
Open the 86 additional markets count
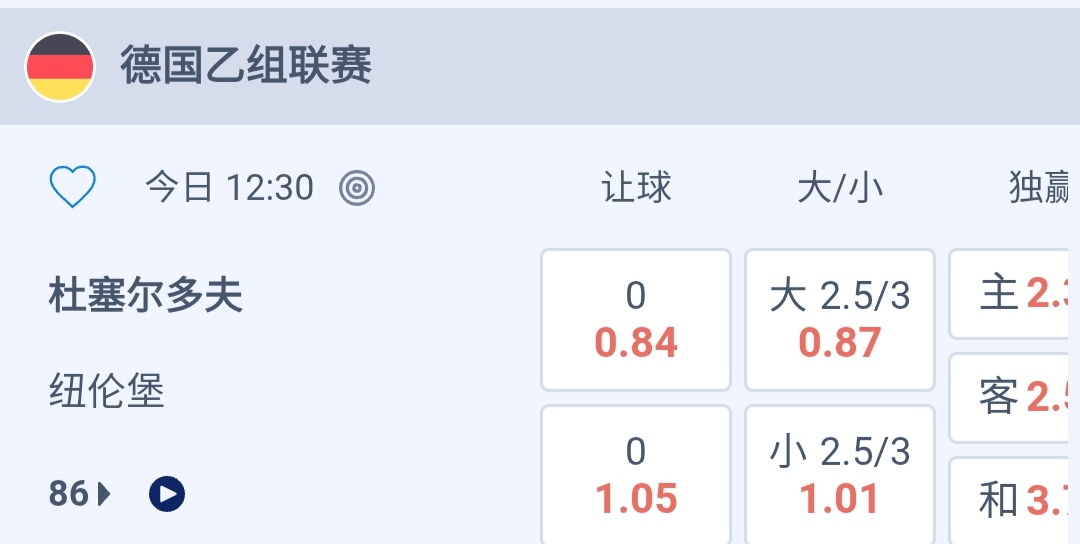pos(68,493)
